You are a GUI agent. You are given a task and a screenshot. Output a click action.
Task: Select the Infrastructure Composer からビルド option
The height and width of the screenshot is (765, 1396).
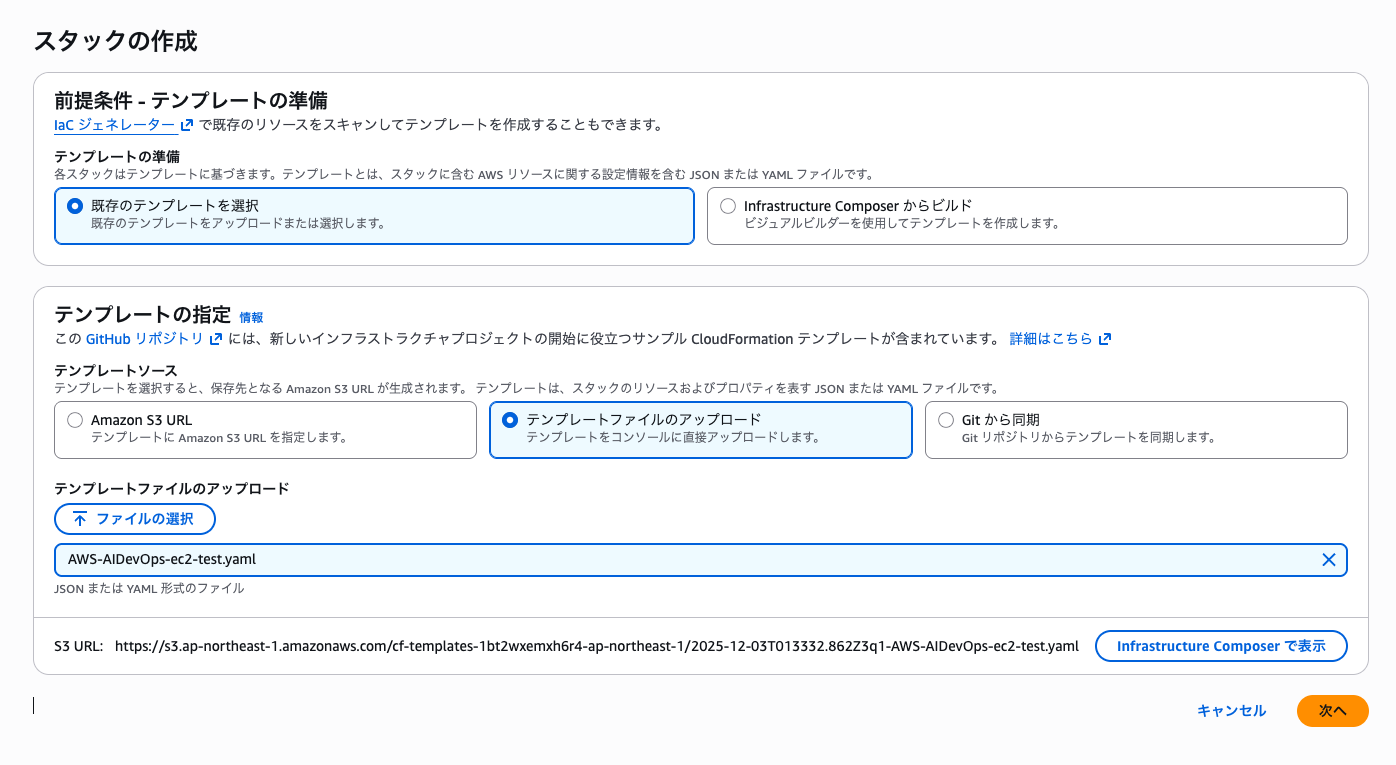click(728, 205)
